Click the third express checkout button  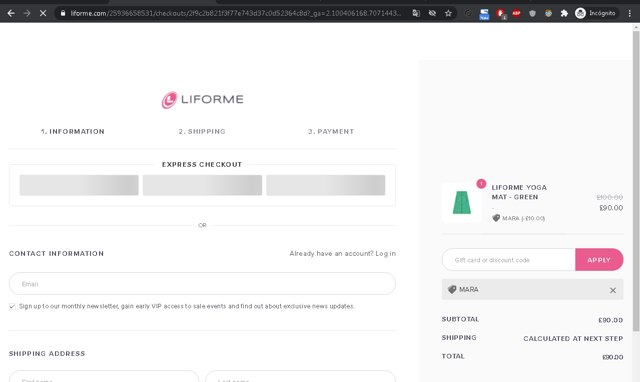pos(326,185)
